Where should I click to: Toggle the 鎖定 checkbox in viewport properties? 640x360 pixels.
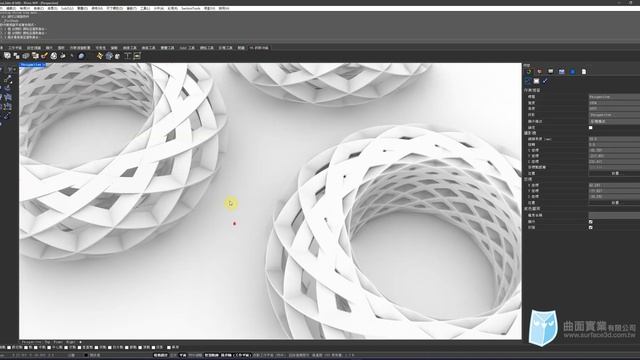coord(590,127)
